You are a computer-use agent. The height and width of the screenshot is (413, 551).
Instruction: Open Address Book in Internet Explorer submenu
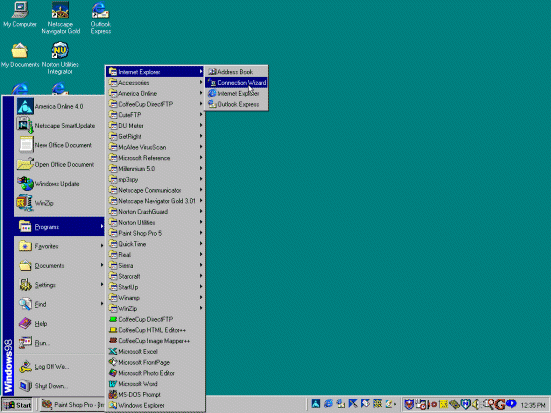236,72
